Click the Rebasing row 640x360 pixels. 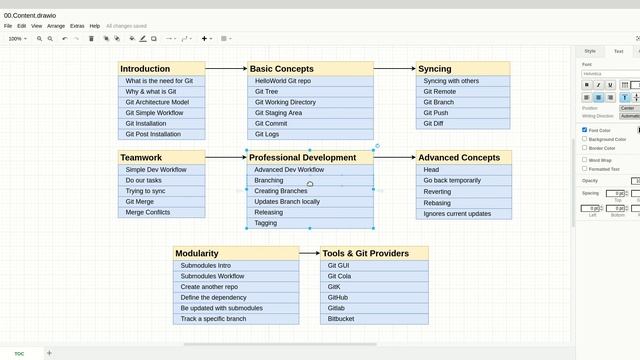tap(464, 203)
